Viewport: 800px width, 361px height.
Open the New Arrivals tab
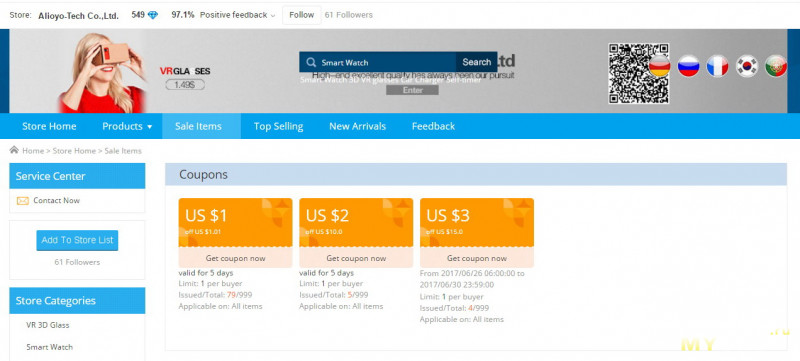(x=357, y=126)
